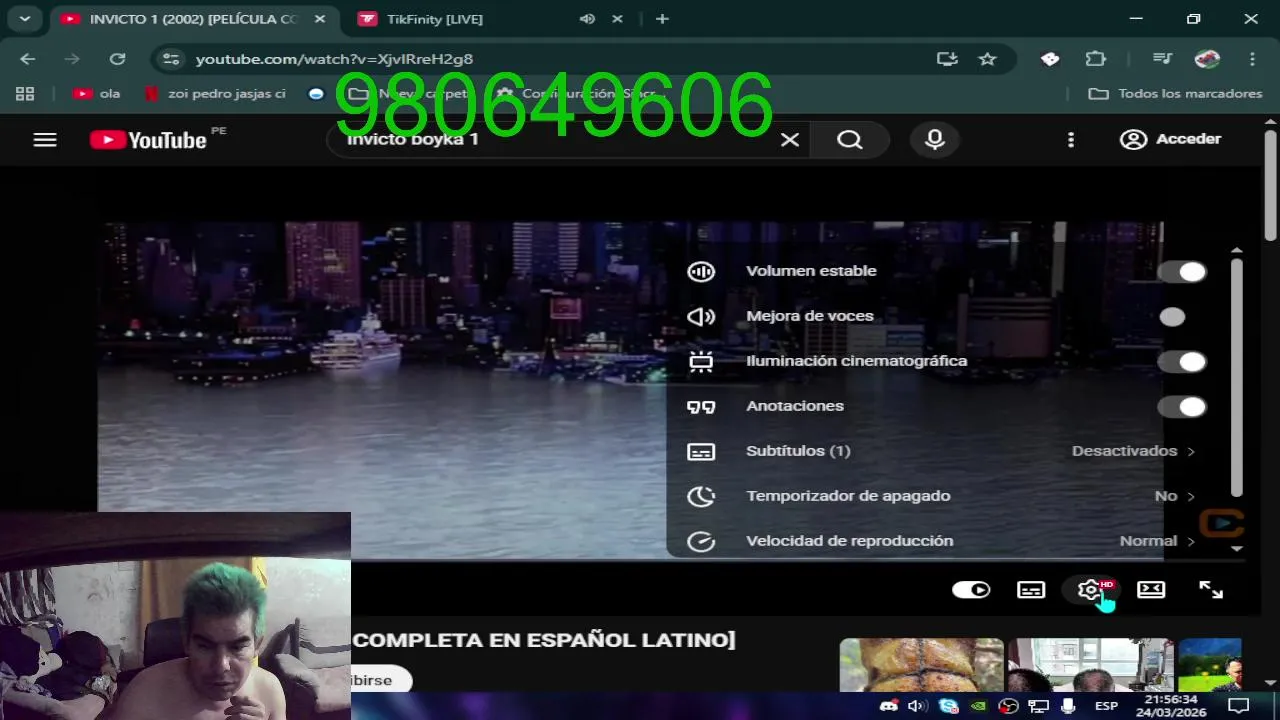This screenshot has height=720, width=1280.
Task: Click the cinematic lighting icon
Action: 701,362
